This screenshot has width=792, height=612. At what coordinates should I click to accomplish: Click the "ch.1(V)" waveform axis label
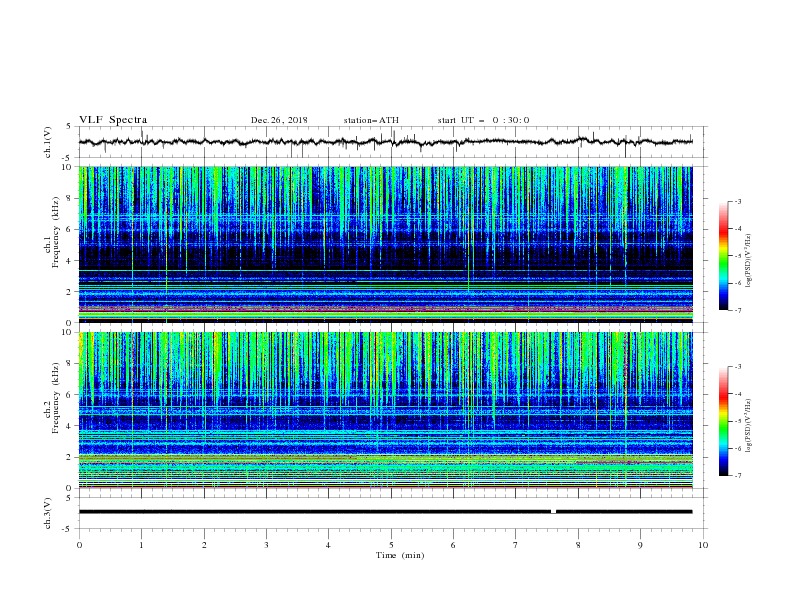tap(48, 142)
